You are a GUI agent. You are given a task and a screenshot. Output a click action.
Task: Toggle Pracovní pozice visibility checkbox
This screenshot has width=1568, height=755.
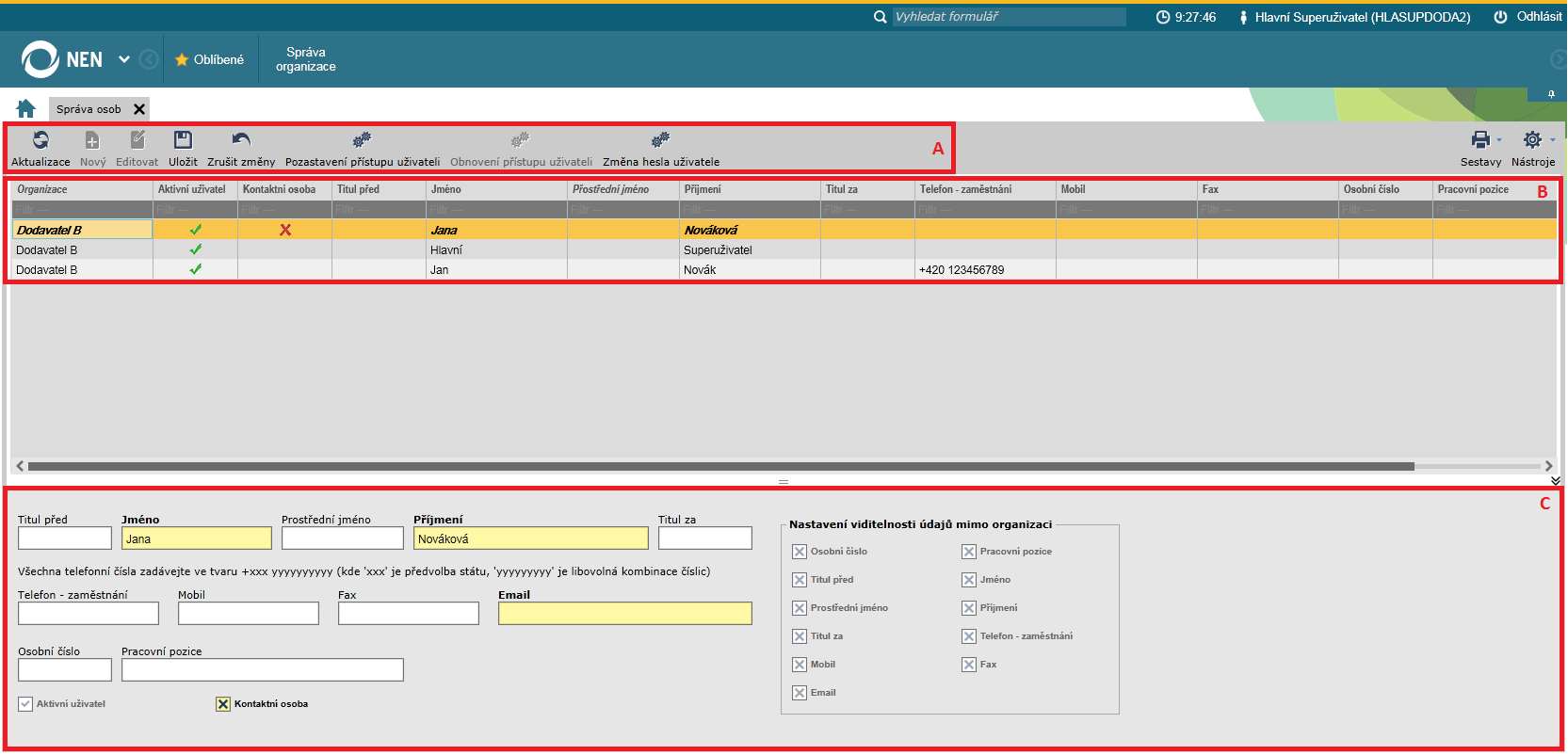[x=969, y=552]
